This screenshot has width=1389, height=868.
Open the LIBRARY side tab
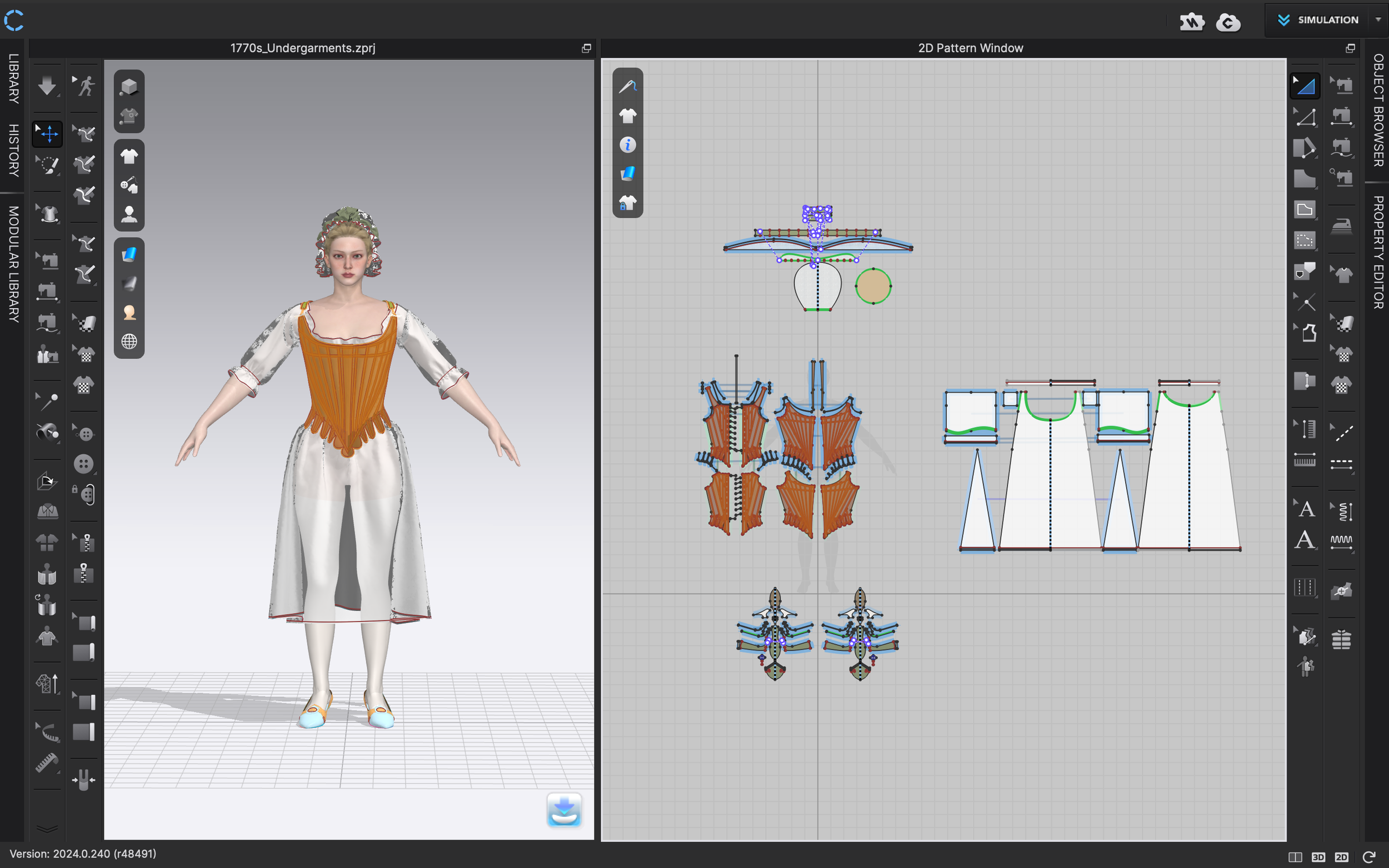point(13,79)
